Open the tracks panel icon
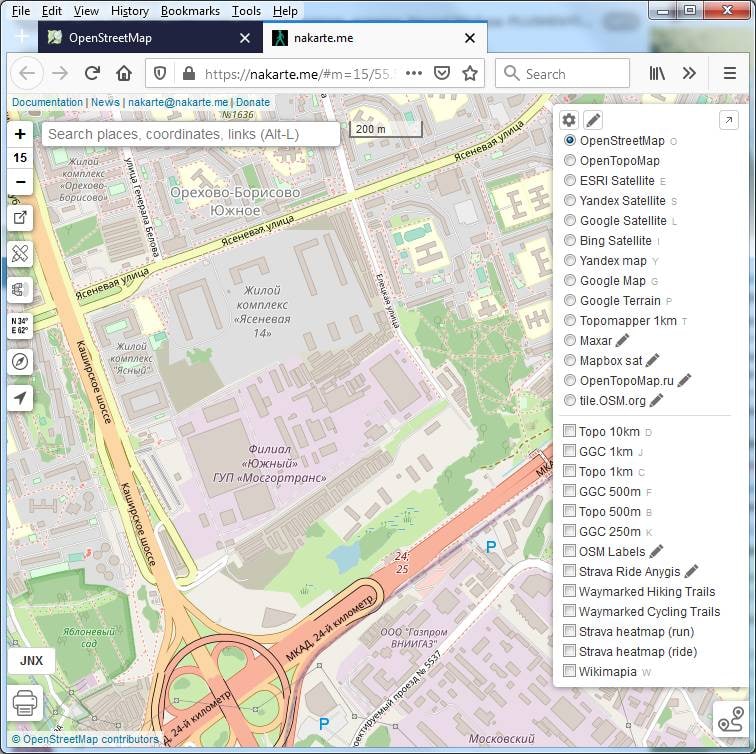 point(730,719)
